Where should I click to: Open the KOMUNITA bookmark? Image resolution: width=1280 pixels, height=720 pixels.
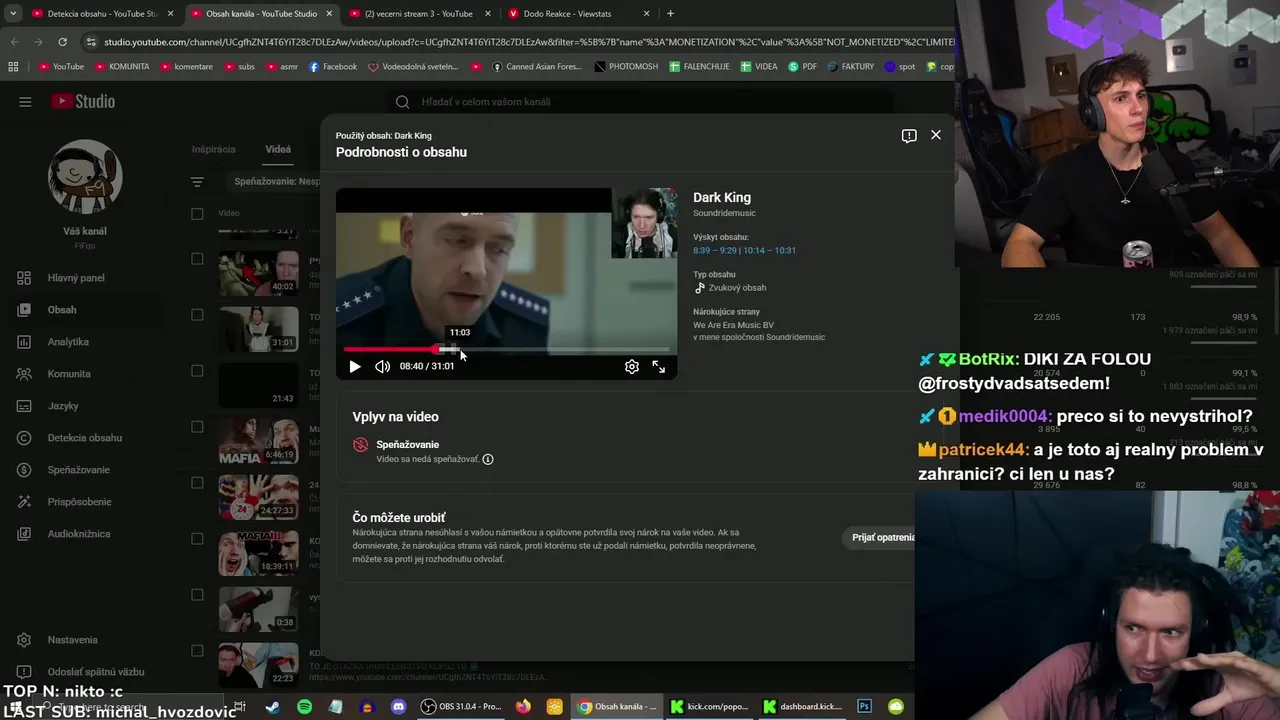pyautogui.click(x=122, y=67)
